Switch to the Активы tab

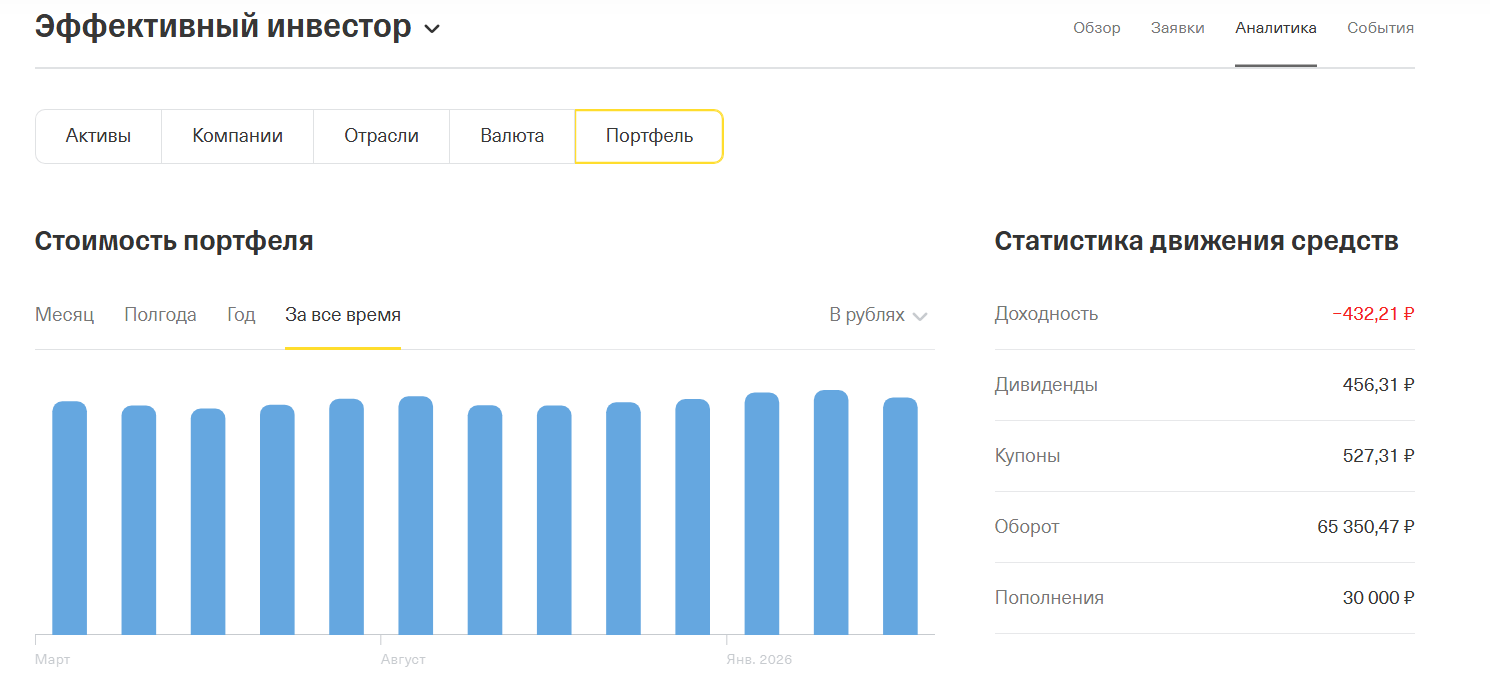tap(98, 136)
